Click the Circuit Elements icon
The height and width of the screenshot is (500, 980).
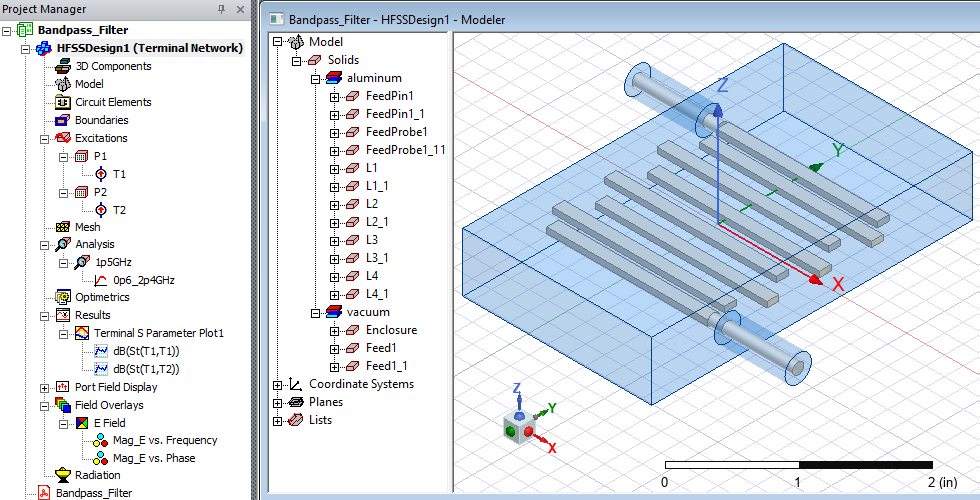pos(63,102)
